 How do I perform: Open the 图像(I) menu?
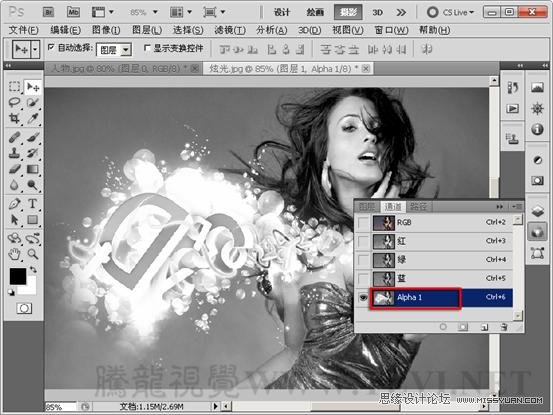tap(106, 30)
